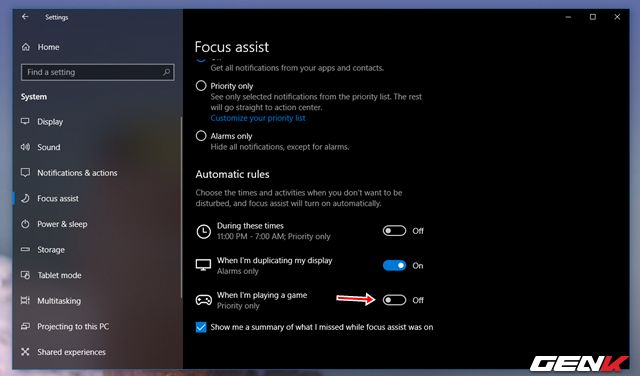
Task: Minimize the Settings window
Action: tap(568, 17)
